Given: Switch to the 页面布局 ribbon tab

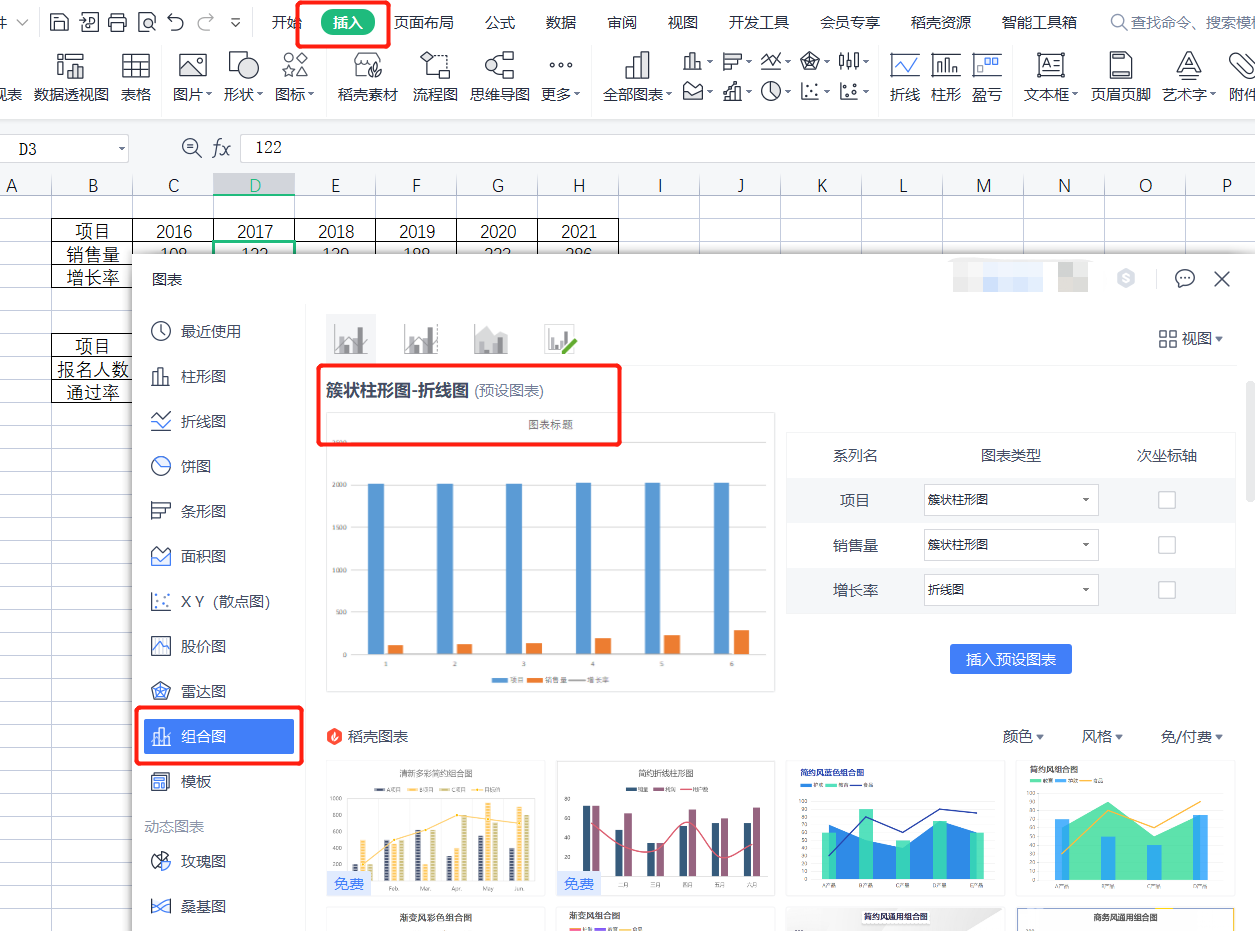Looking at the screenshot, I should [423, 22].
